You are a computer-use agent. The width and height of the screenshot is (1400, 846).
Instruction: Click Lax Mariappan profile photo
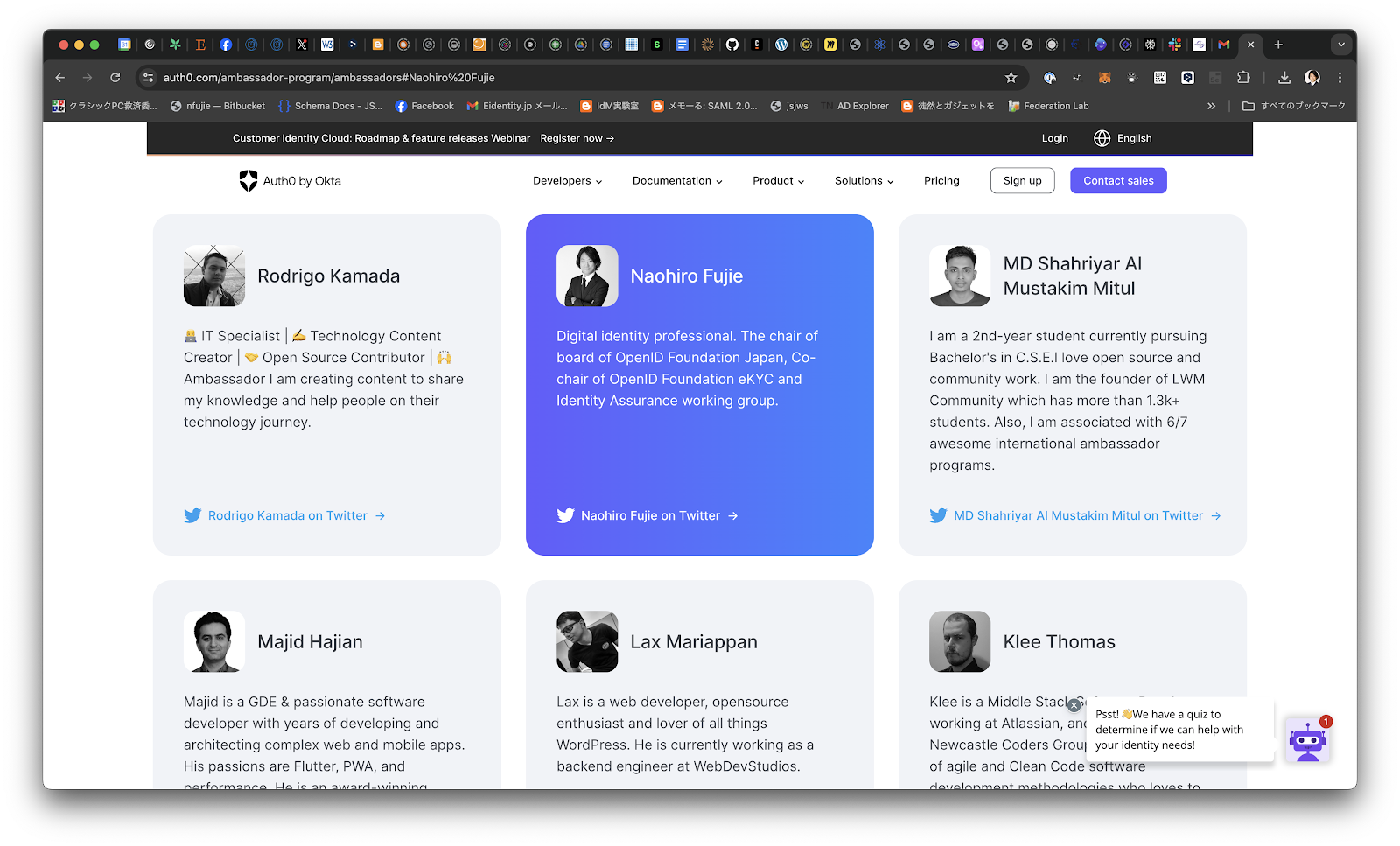[587, 641]
